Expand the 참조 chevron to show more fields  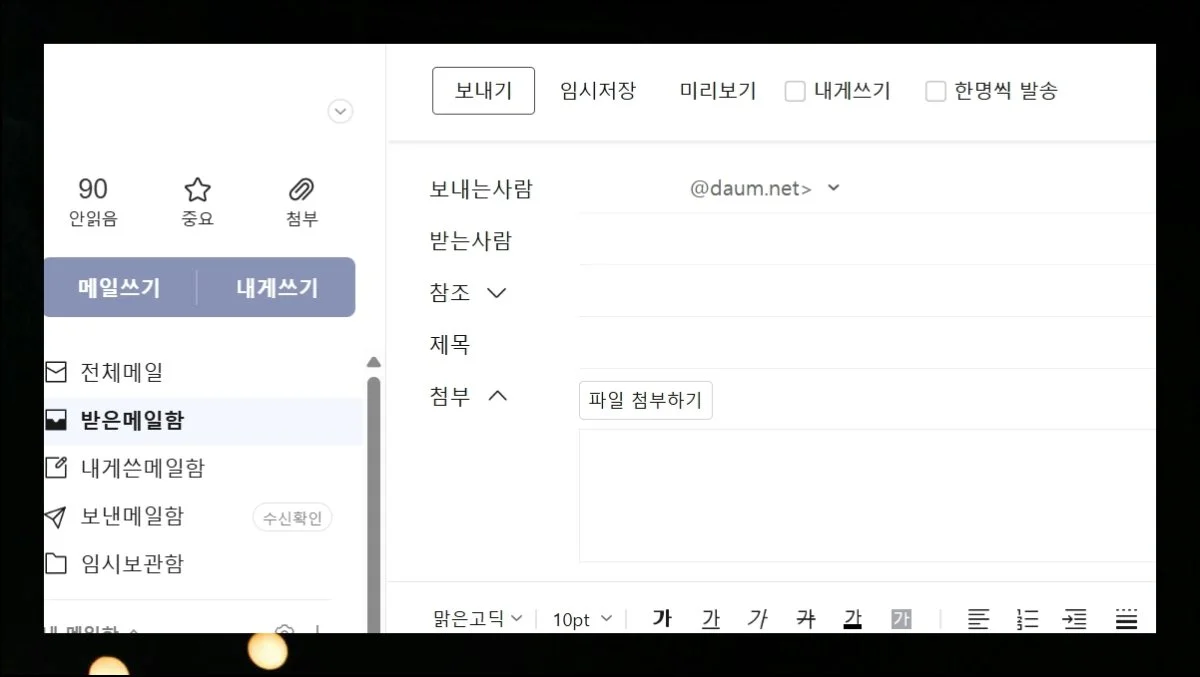point(496,293)
